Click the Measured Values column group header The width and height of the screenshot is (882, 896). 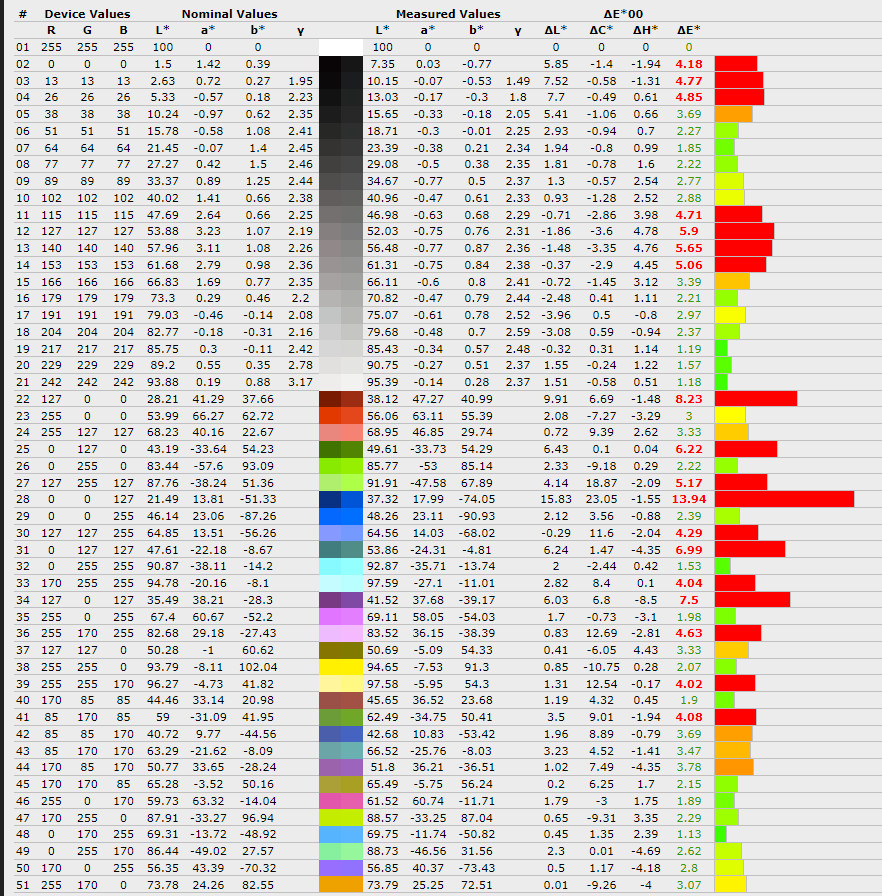coord(448,14)
